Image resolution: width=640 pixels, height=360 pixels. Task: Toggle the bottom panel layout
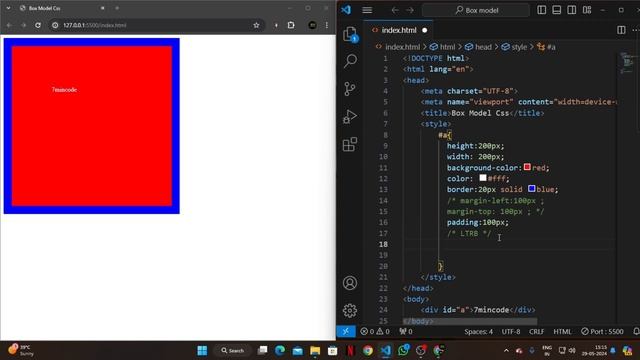click(x=557, y=10)
